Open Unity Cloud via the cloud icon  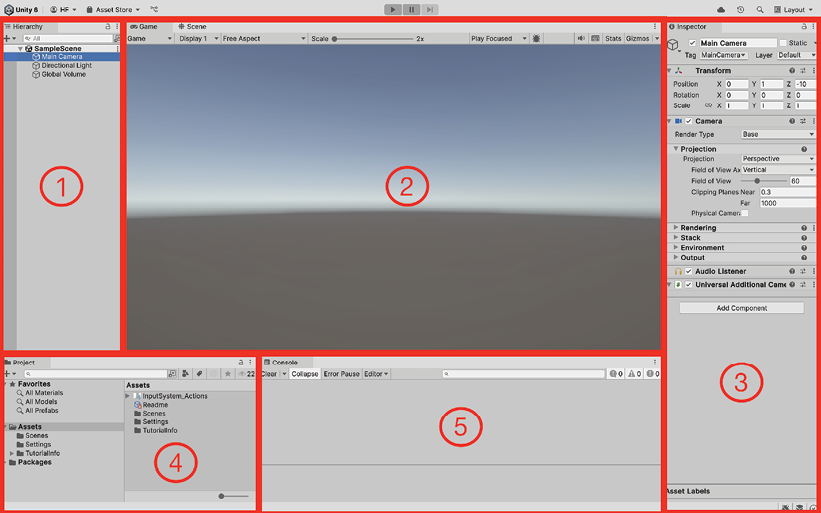pyautogui.click(x=721, y=9)
